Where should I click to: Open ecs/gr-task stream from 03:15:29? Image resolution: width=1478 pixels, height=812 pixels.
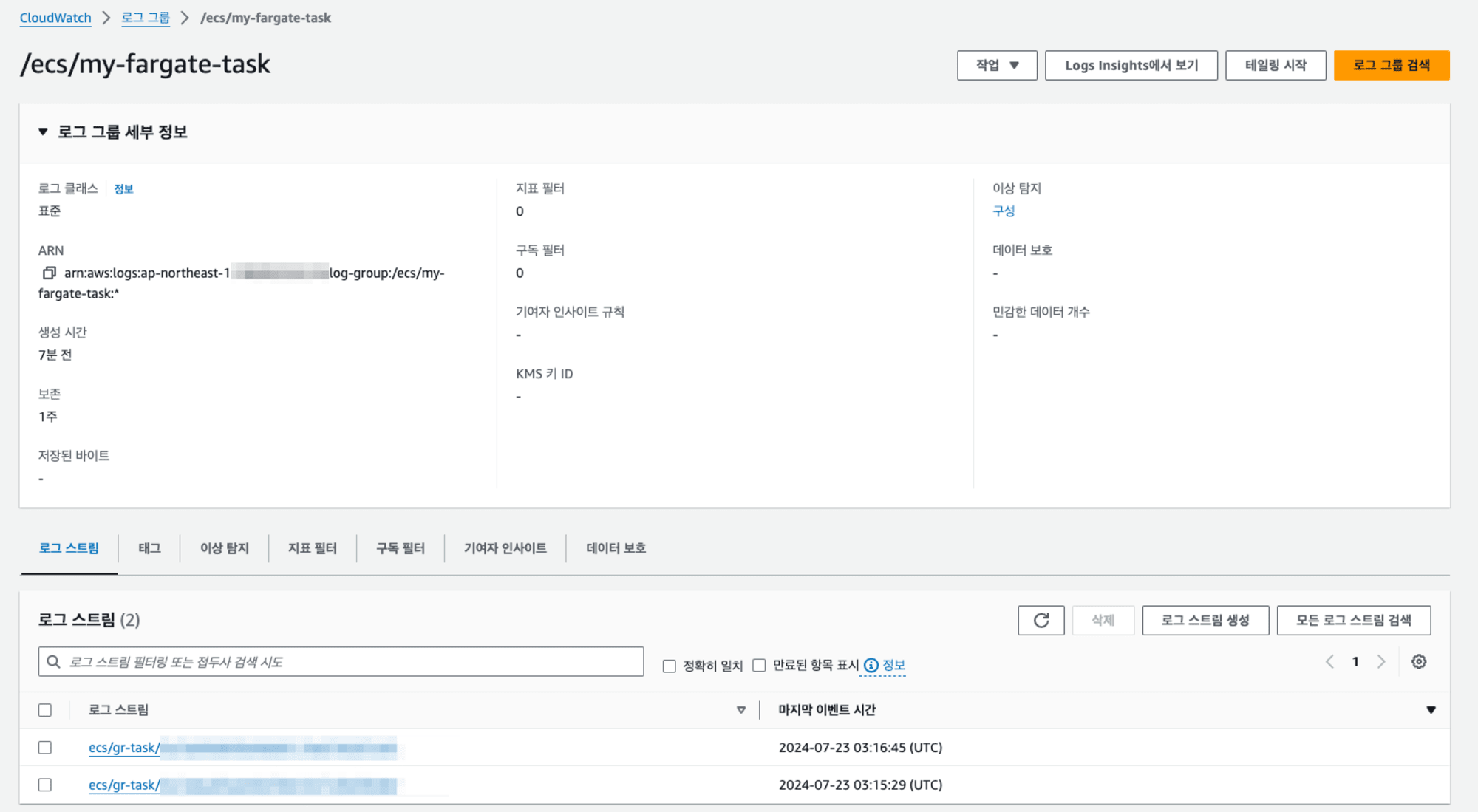pyautogui.click(x=242, y=785)
